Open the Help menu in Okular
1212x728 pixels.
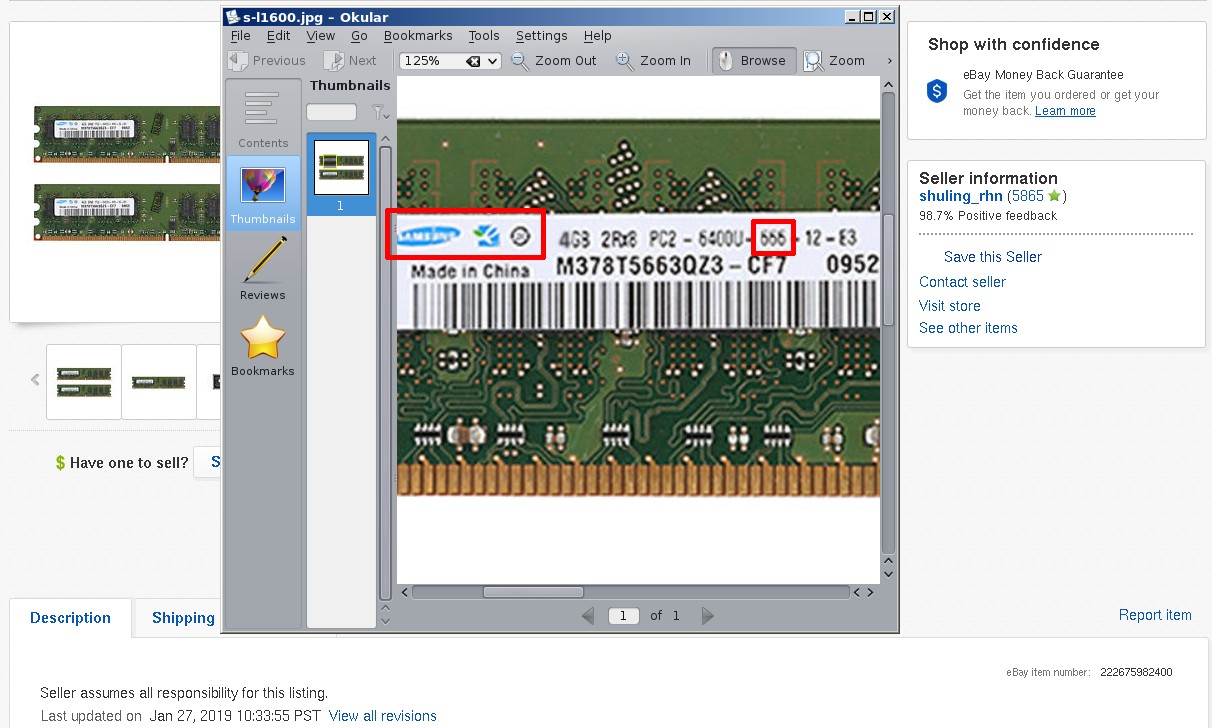pos(598,36)
